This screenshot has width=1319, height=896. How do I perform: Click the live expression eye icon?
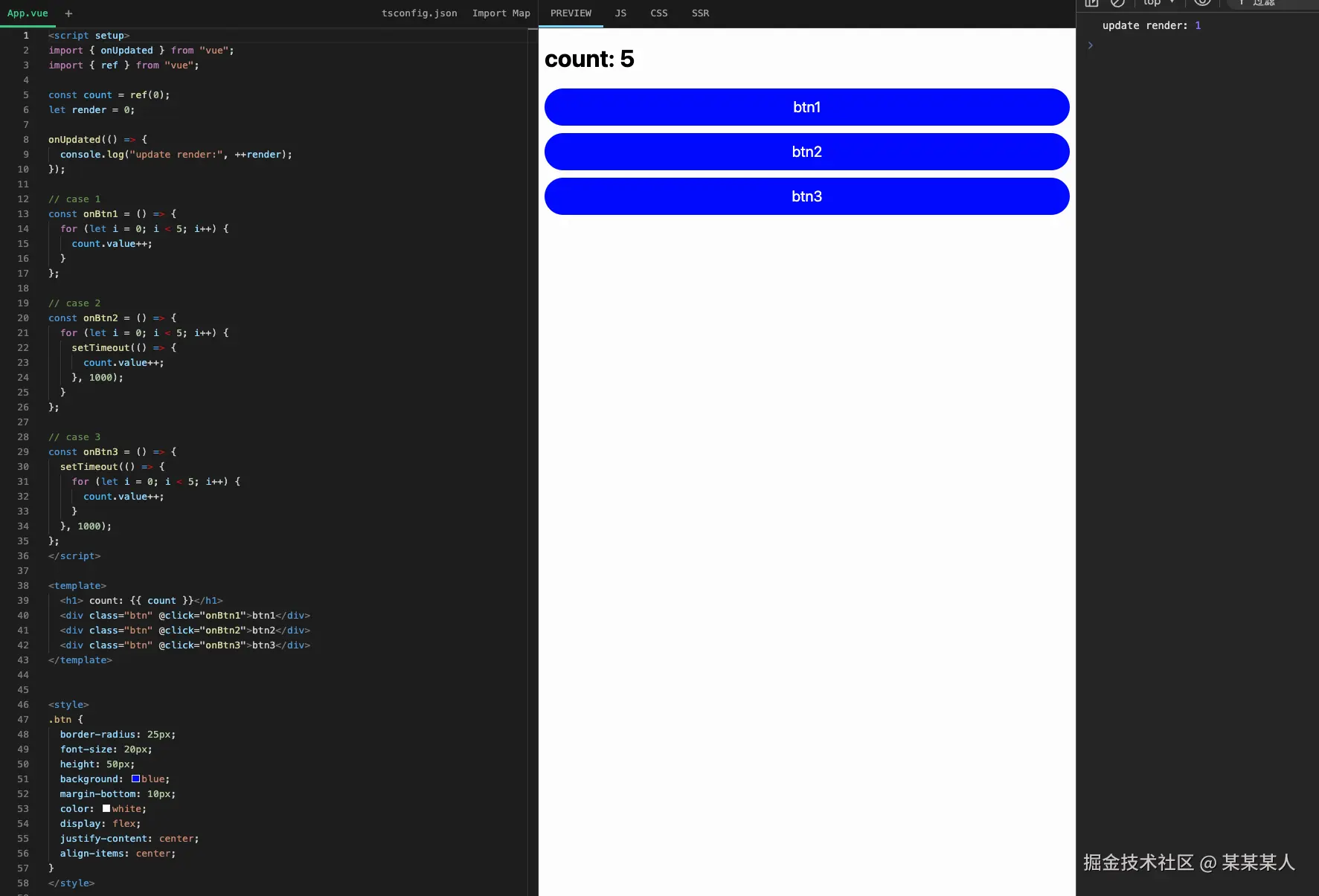[1203, 3]
